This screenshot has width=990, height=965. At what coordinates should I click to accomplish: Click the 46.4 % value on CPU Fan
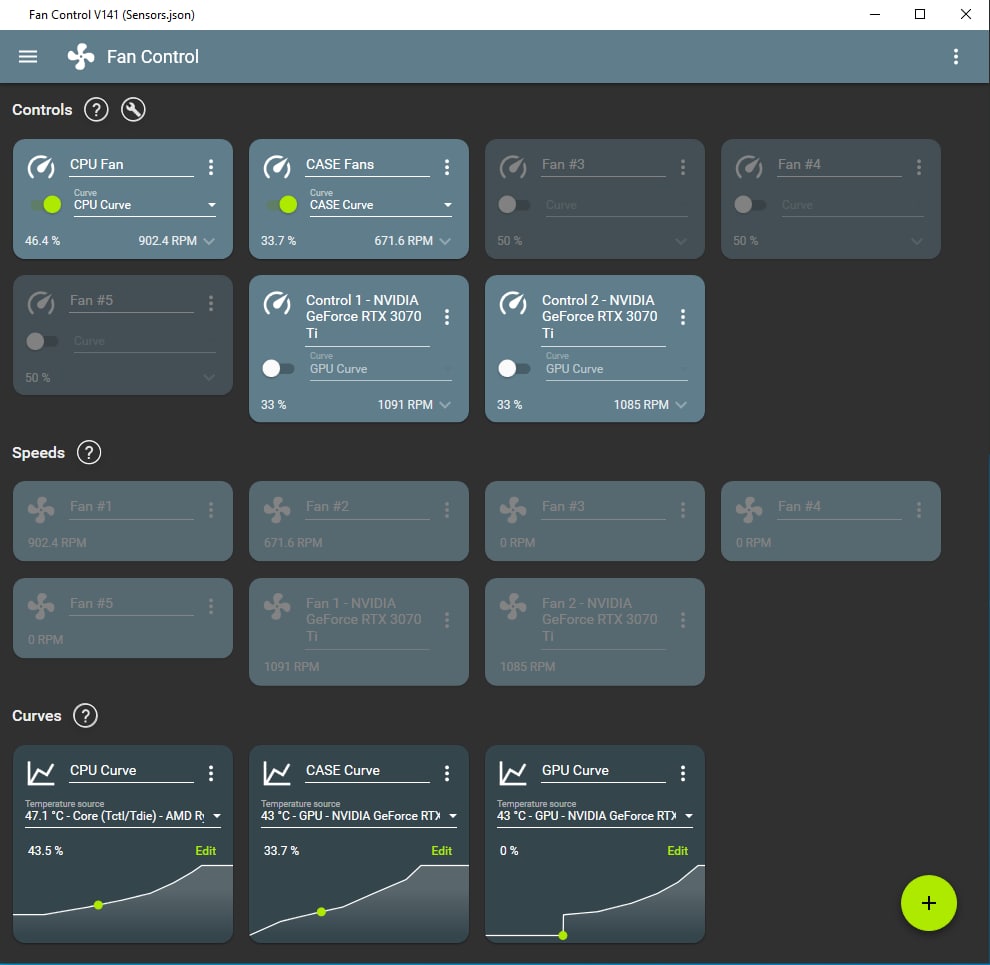tap(42, 241)
